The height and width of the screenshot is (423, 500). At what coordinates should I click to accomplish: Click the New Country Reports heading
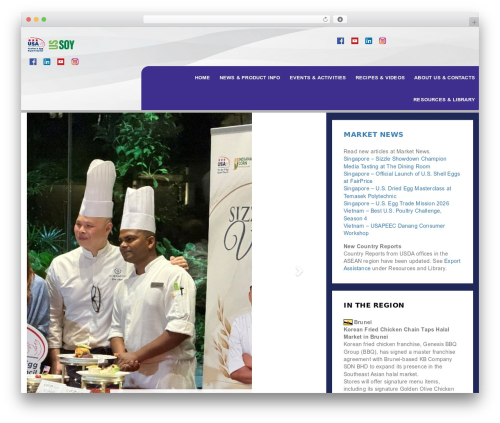pyautogui.click(x=372, y=246)
